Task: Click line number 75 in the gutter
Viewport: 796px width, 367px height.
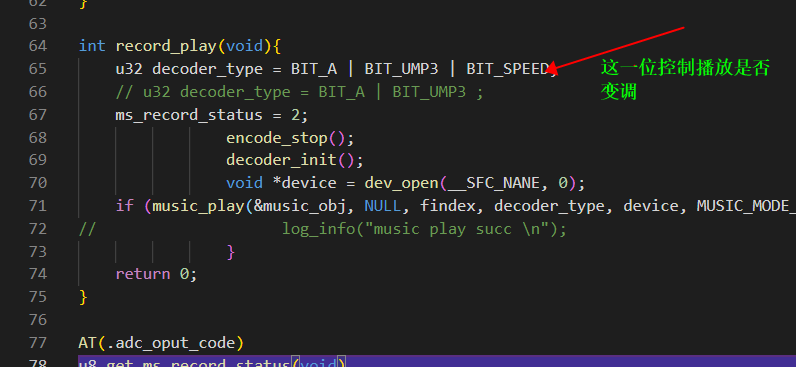Action: coord(38,296)
